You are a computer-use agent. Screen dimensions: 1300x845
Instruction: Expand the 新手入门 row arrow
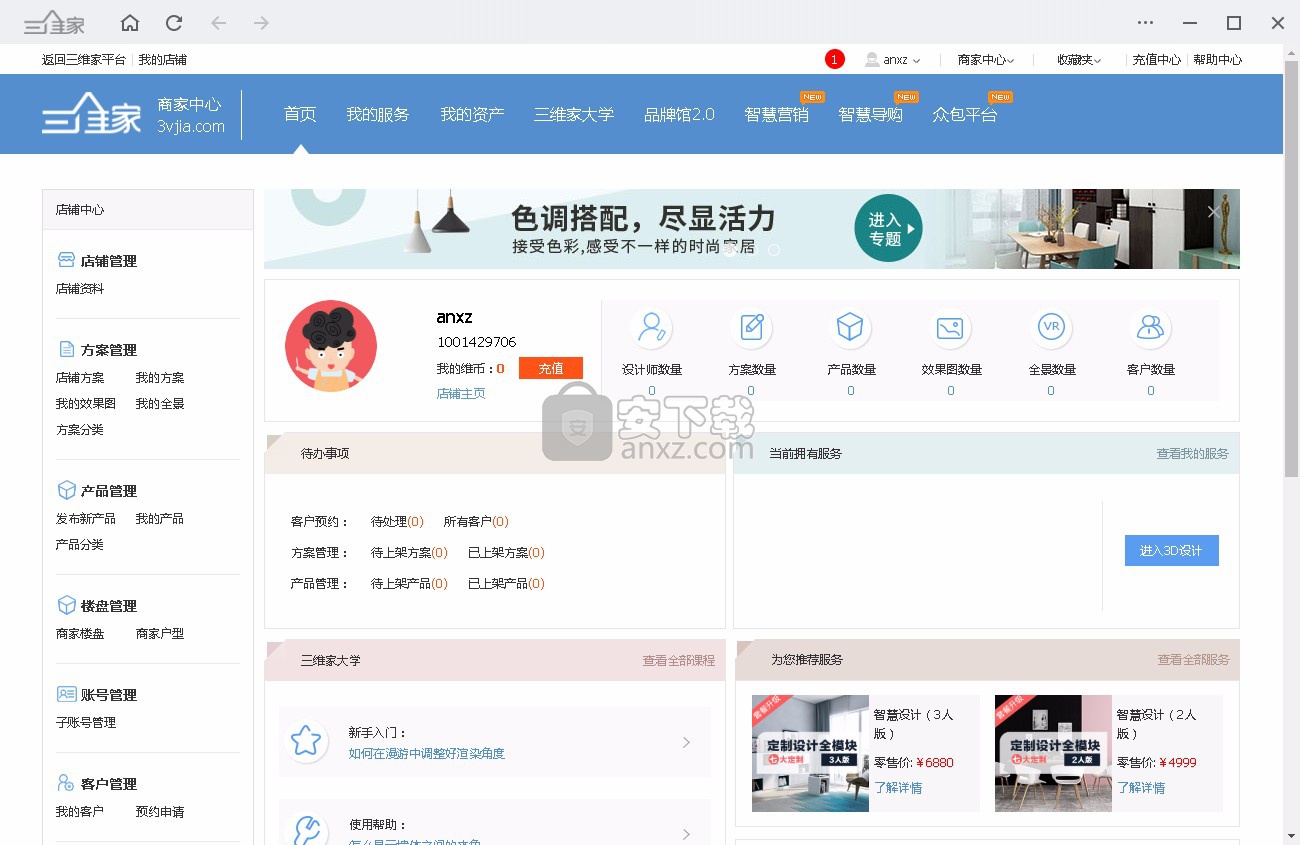[686, 742]
